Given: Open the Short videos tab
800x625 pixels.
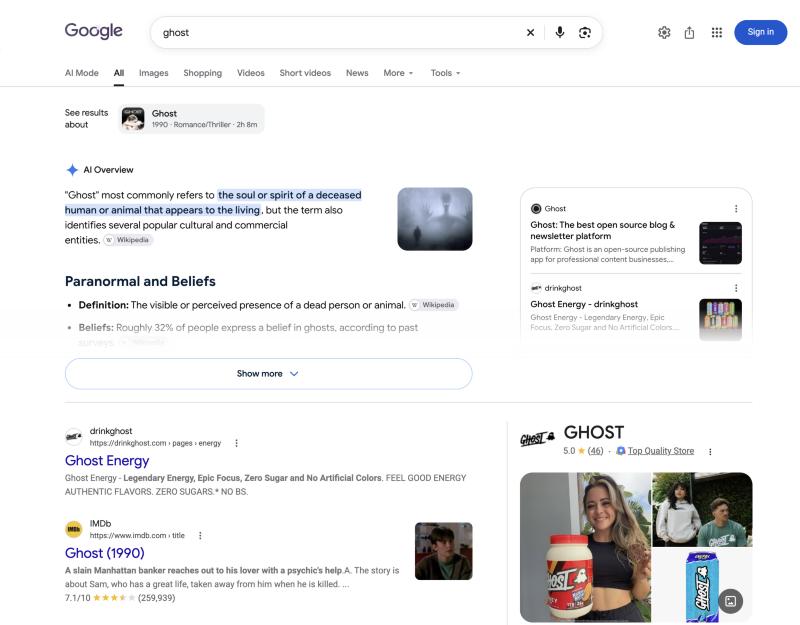Looking at the screenshot, I should 305,73.
